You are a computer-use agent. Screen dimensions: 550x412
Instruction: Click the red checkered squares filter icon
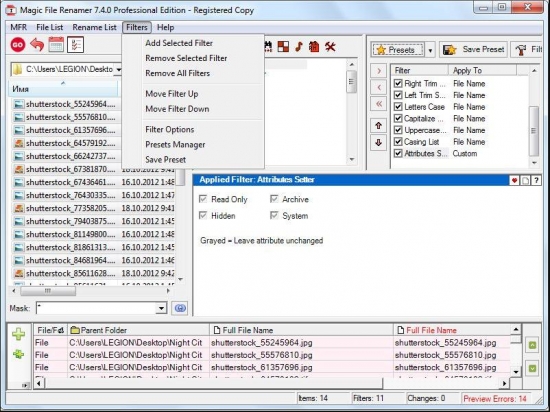(x=283, y=47)
